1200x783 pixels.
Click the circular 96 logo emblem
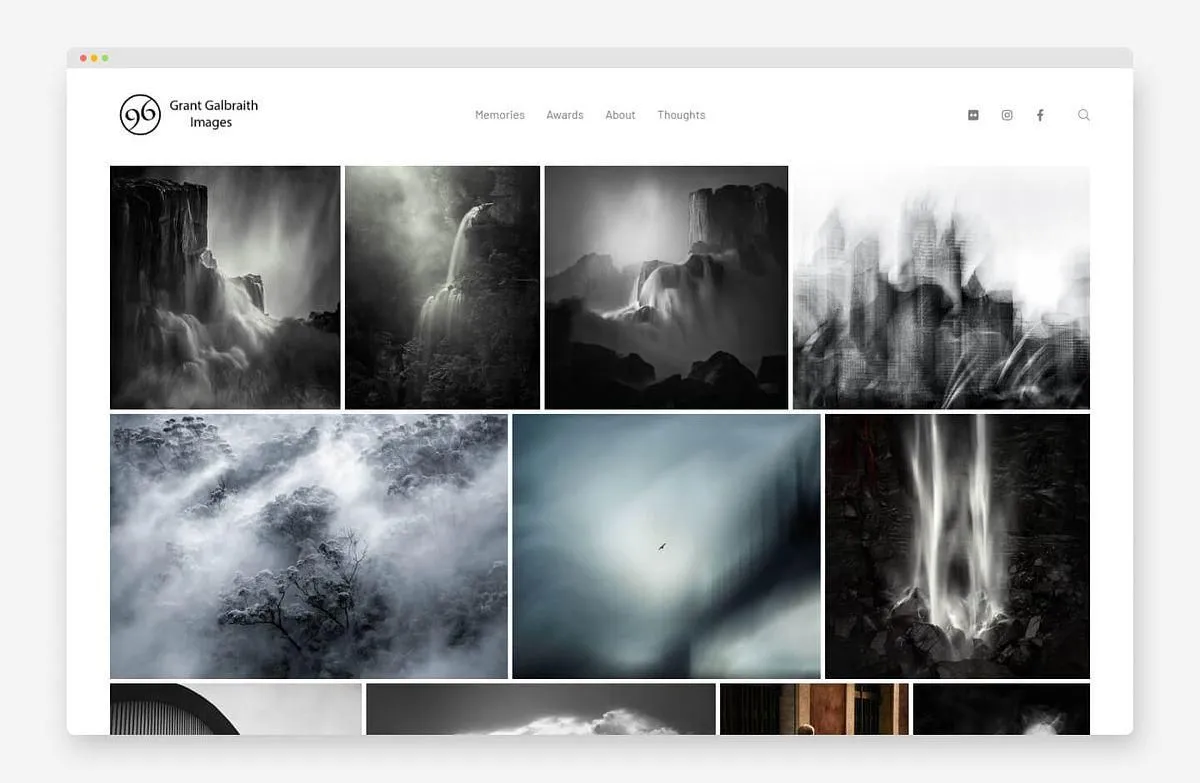click(x=140, y=114)
